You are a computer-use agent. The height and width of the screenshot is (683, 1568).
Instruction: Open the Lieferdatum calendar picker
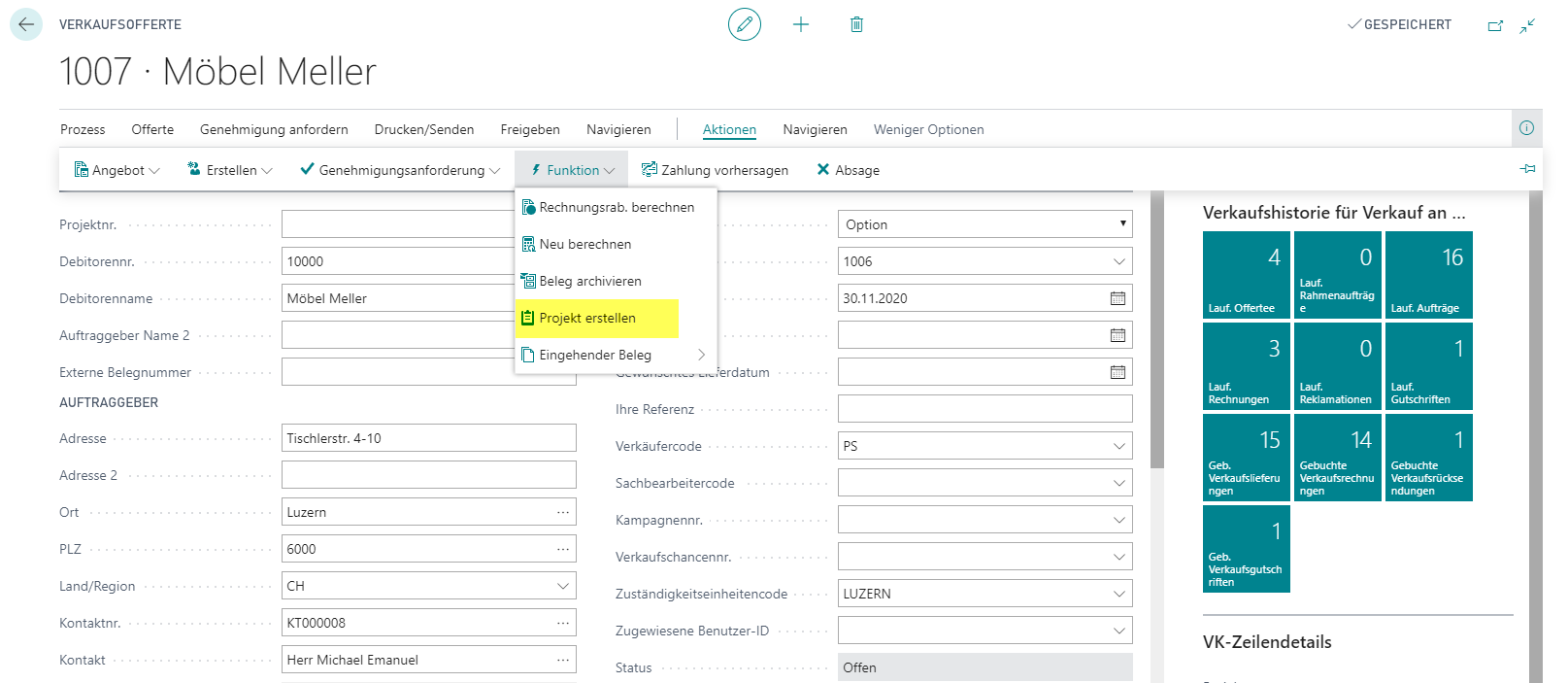click(x=1118, y=372)
